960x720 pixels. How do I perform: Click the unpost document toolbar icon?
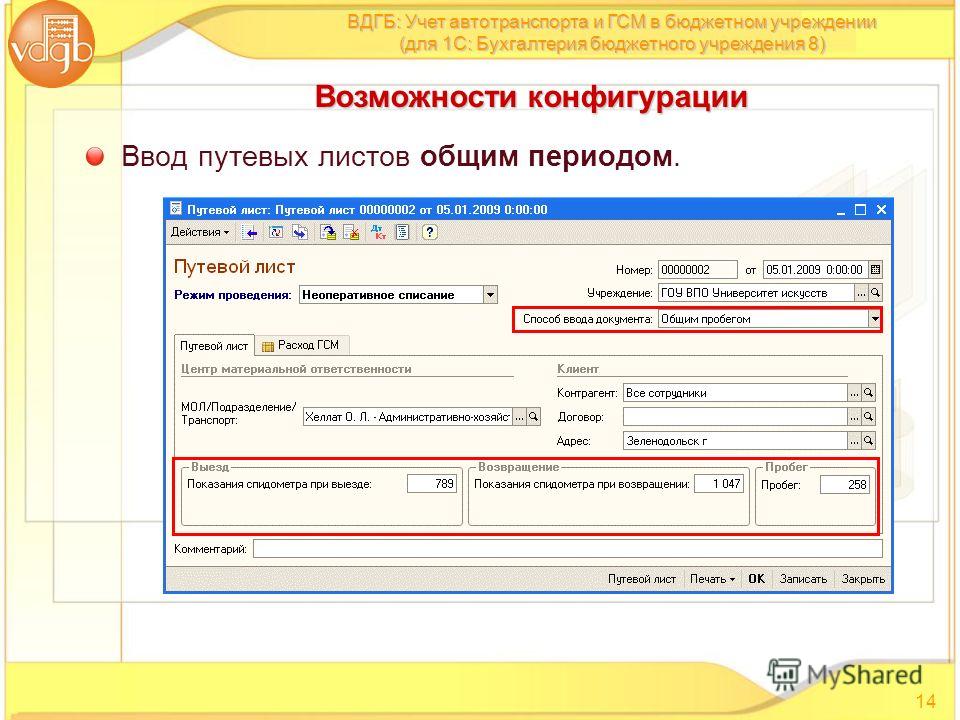pos(351,232)
